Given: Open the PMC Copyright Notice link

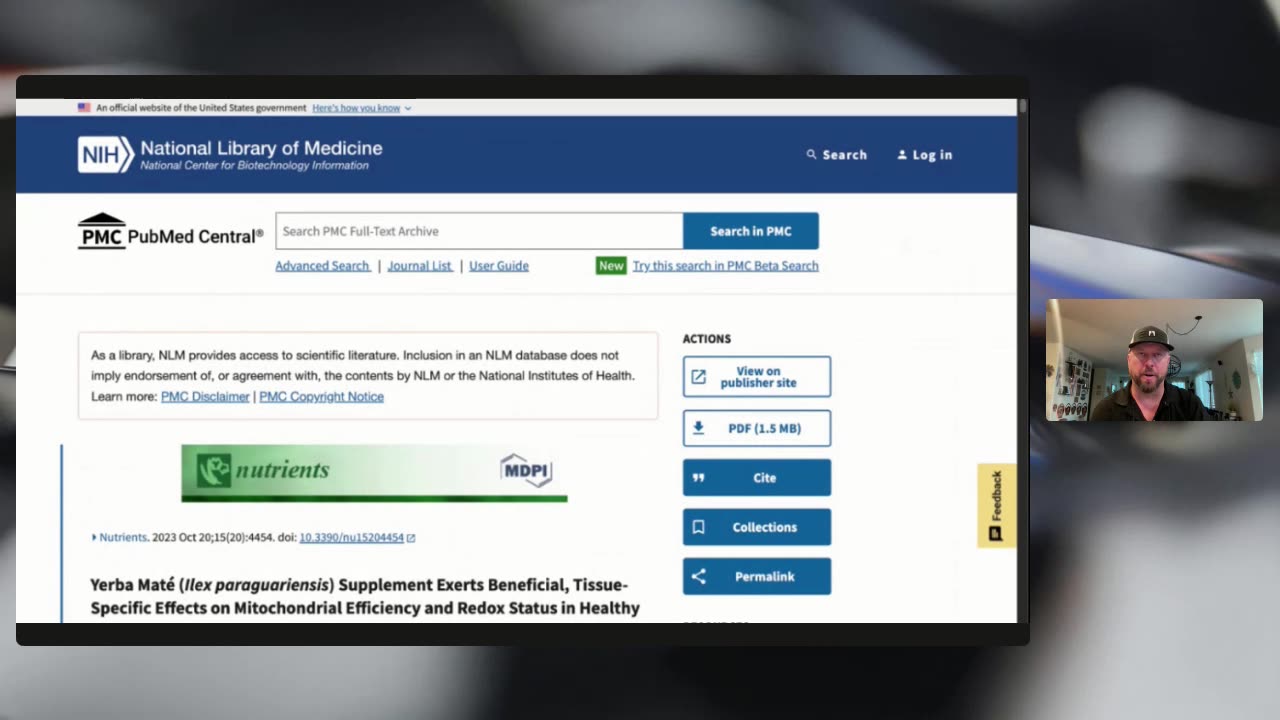Looking at the screenshot, I should tap(321, 397).
